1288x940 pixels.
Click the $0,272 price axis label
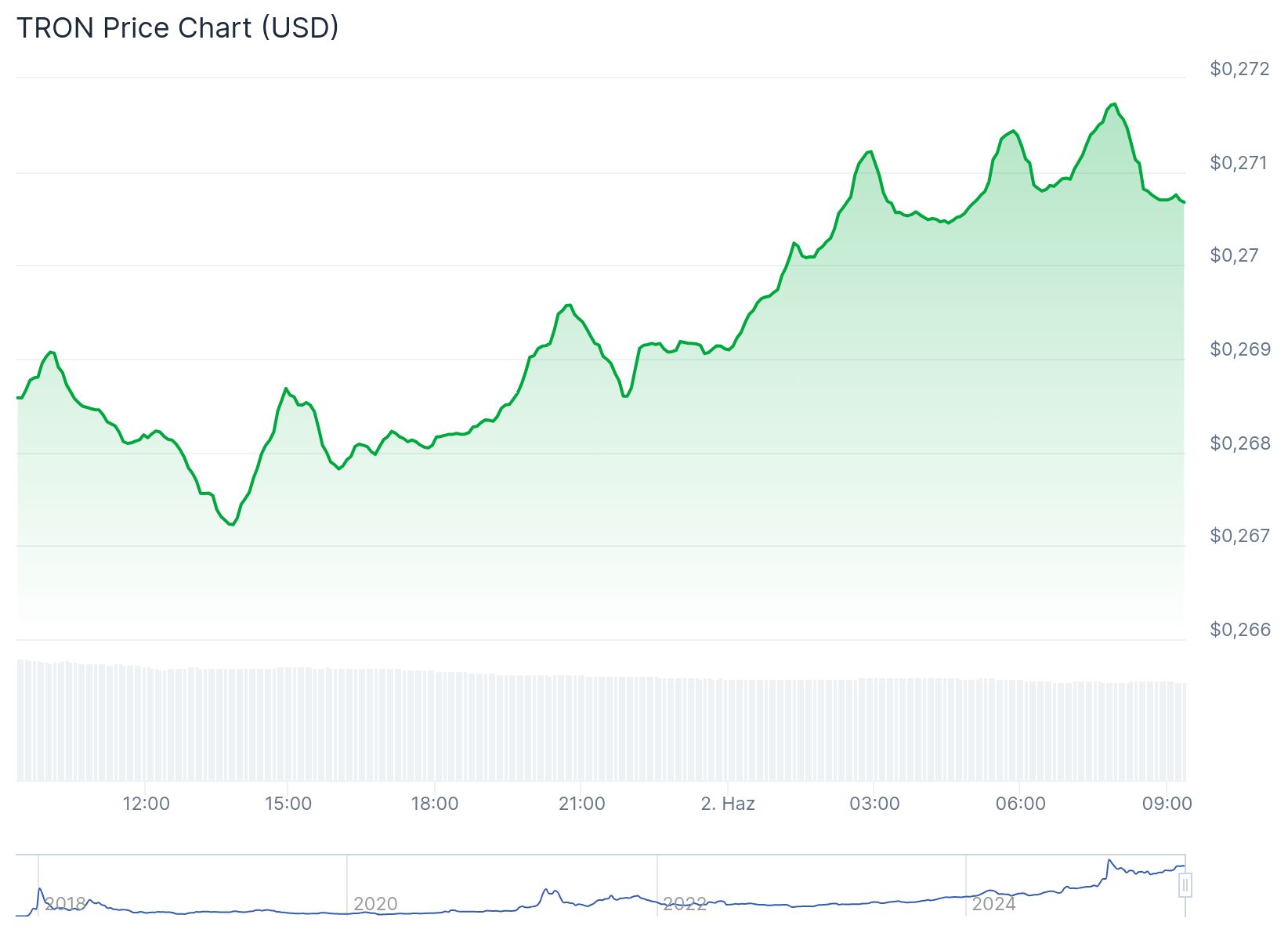click(x=1239, y=69)
